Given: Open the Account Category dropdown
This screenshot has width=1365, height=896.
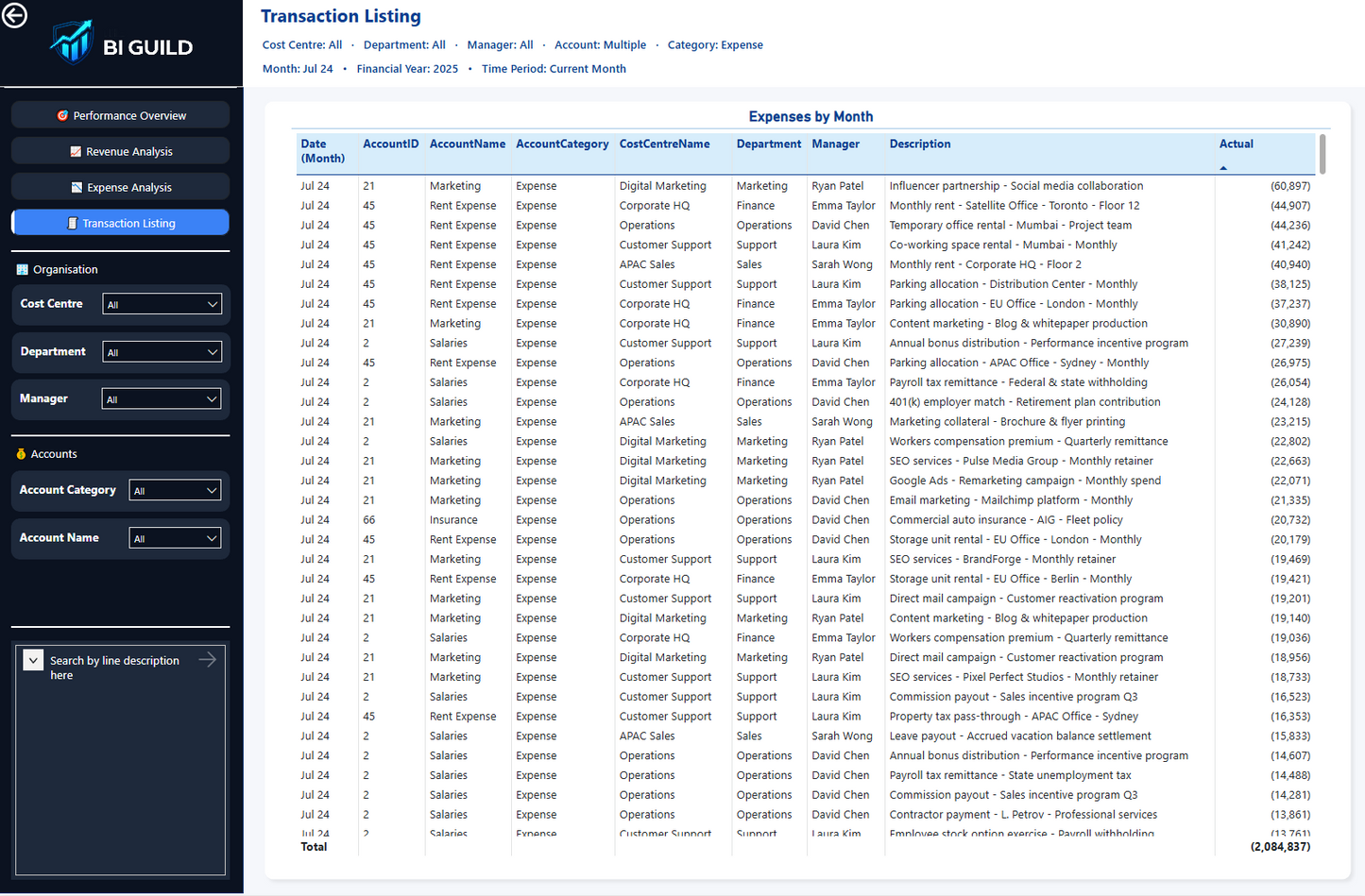Looking at the screenshot, I should pyautogui.click(x=175, y=489).
